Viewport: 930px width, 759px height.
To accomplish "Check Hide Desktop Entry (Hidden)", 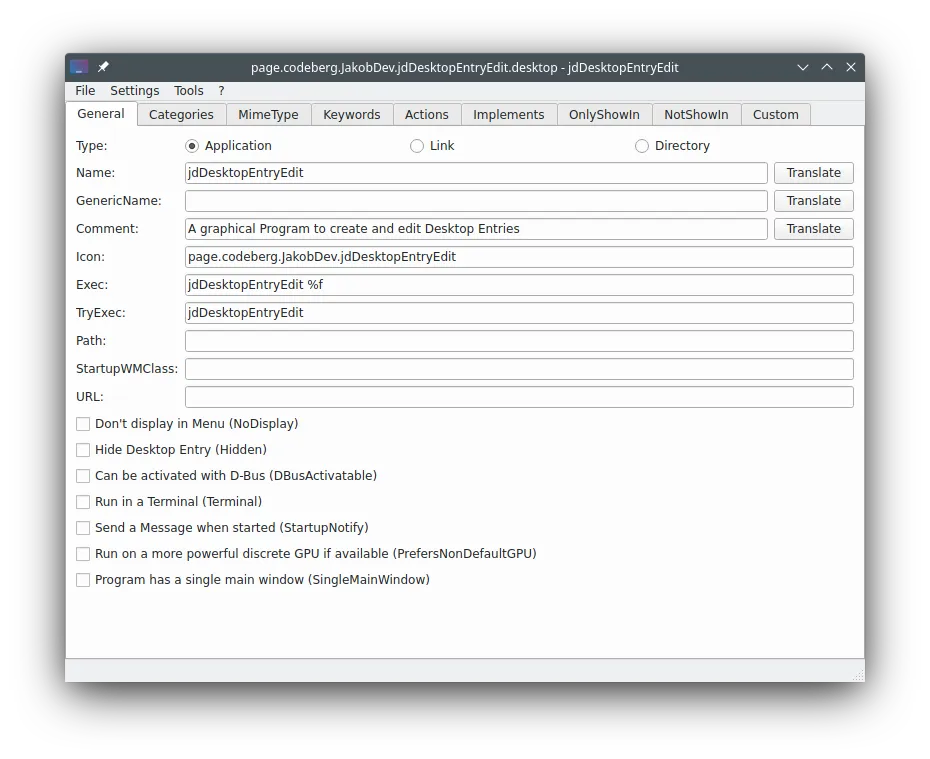I will pyautogui.click(x=83, y=450).
